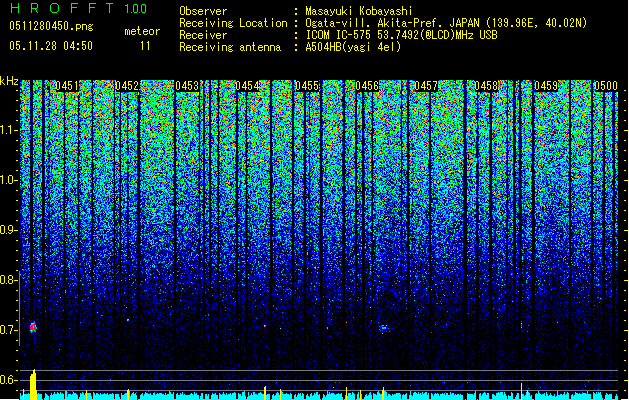Click the 1.1 frequency axis label
The image size is (629, 400).
point(8,130)
